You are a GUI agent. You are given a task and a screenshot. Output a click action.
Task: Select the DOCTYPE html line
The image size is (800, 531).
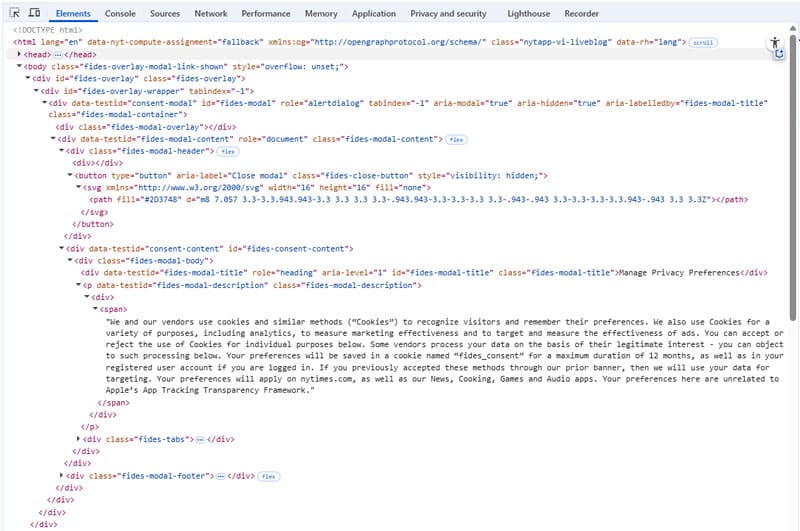coord(47,30)
